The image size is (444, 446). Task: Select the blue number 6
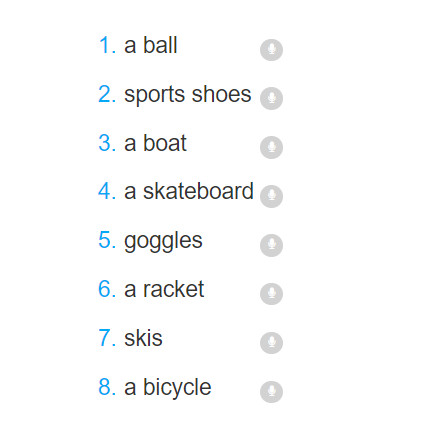[x=107, y=289]
